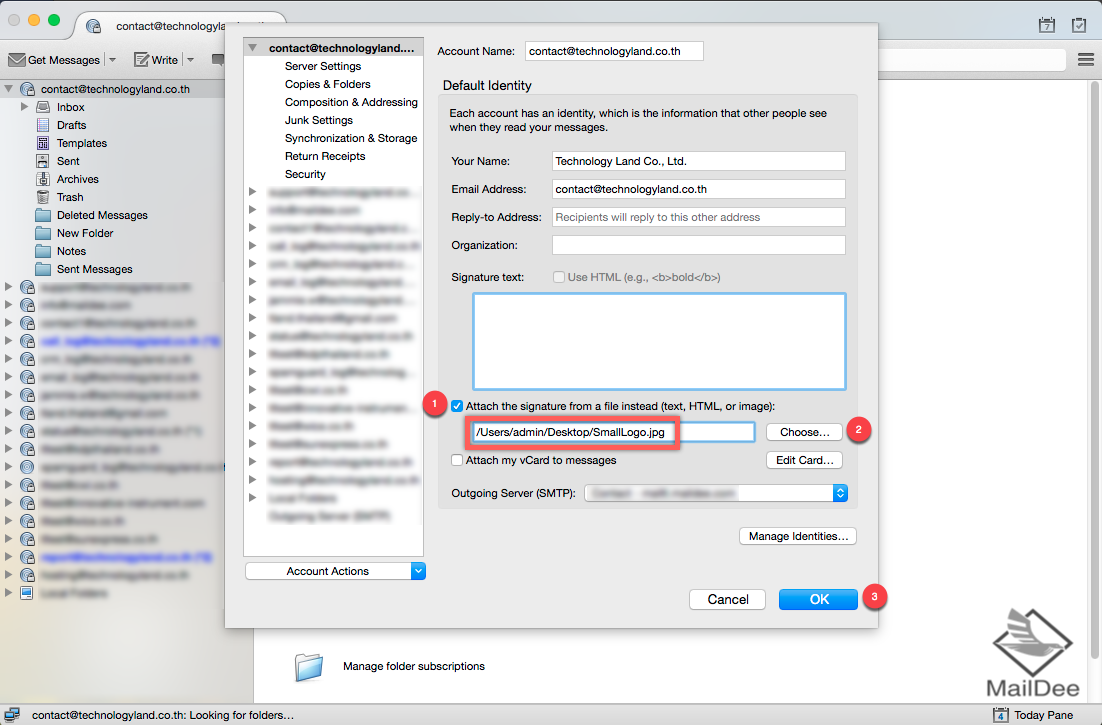Uncheck Attach the signature from a file instead
This screenshot has width=1102, height=725.
(x=457, y=405)
